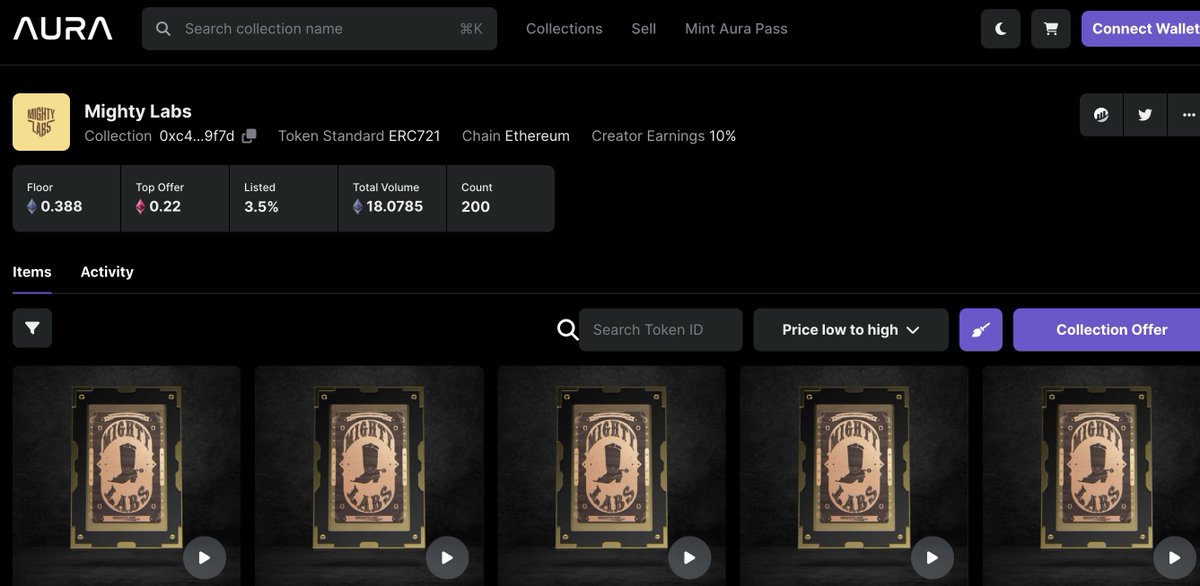This screenshot has width=1200, height=586.
Task: Click the Floor 0.388 stat
Action: point(67,198)
